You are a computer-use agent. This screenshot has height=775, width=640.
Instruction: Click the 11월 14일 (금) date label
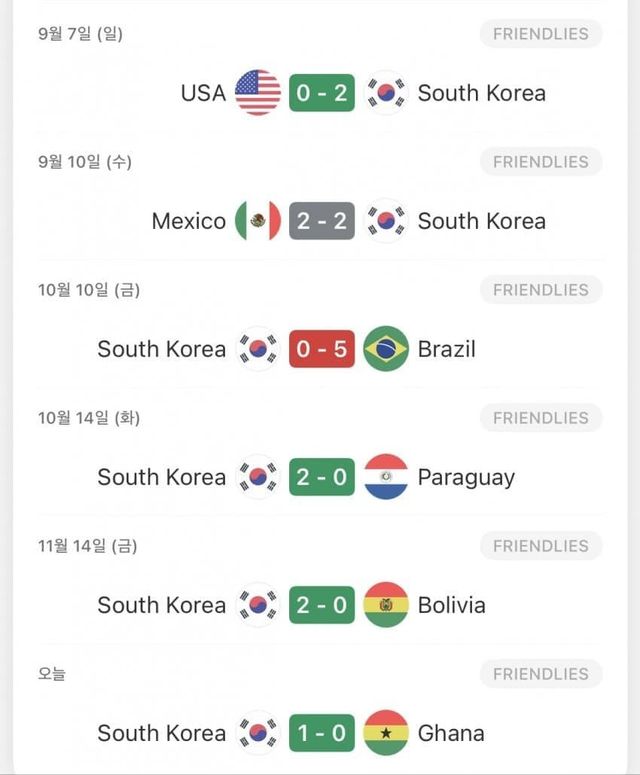tap(88, 546)
